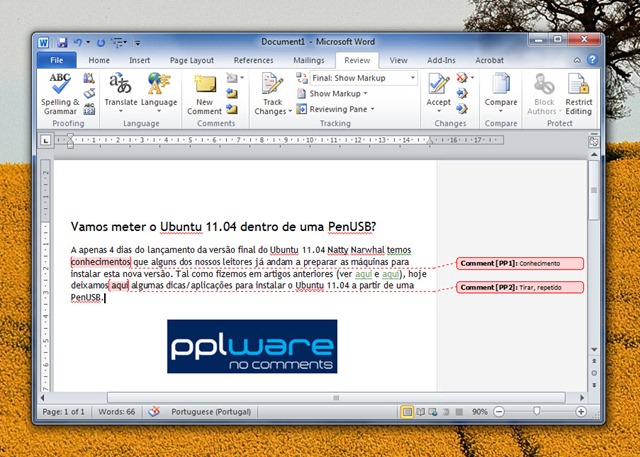
Task: Open the Translate menu
Action: 120,94
